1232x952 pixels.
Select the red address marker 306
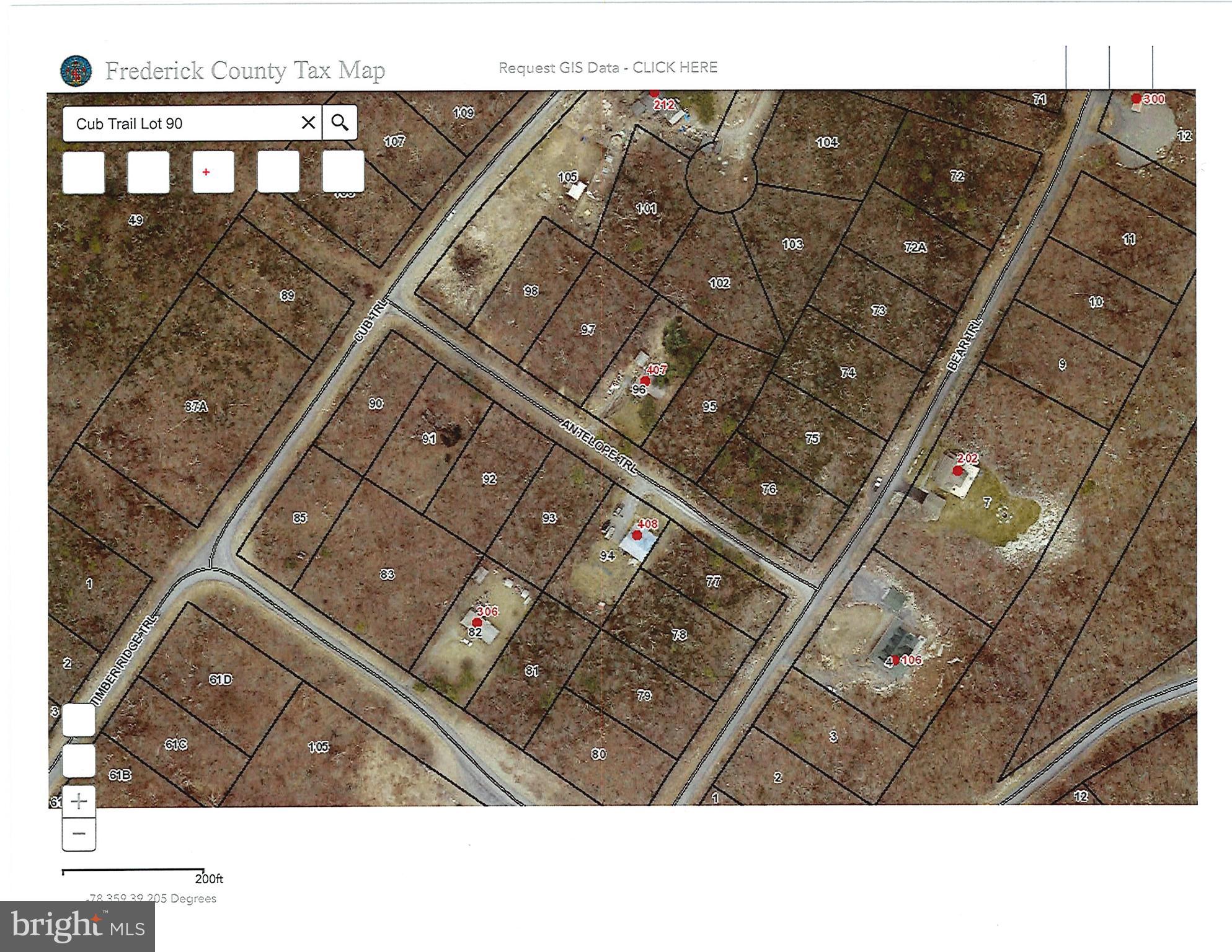click(477, 622)
